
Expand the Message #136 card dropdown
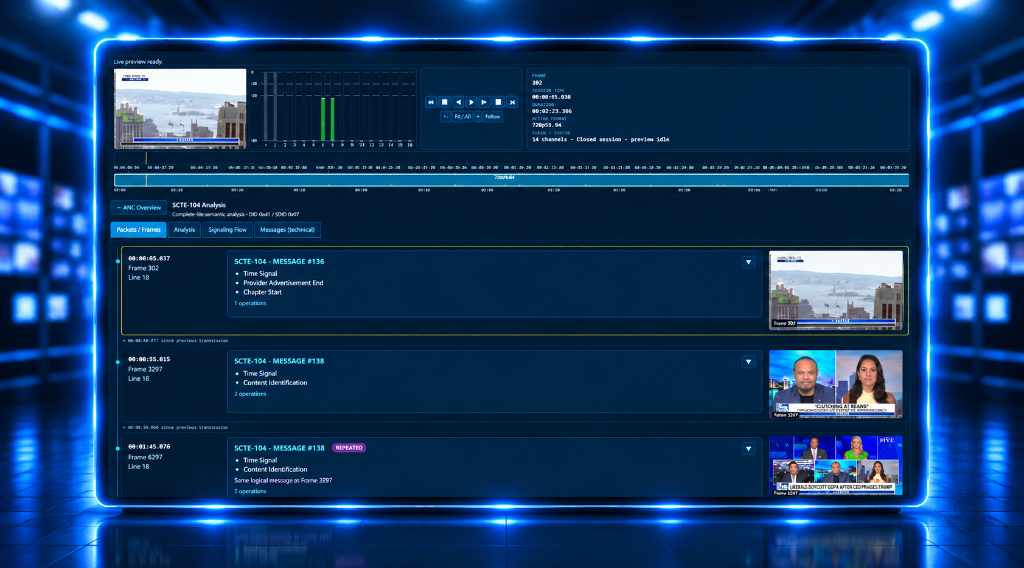[748, 262]
